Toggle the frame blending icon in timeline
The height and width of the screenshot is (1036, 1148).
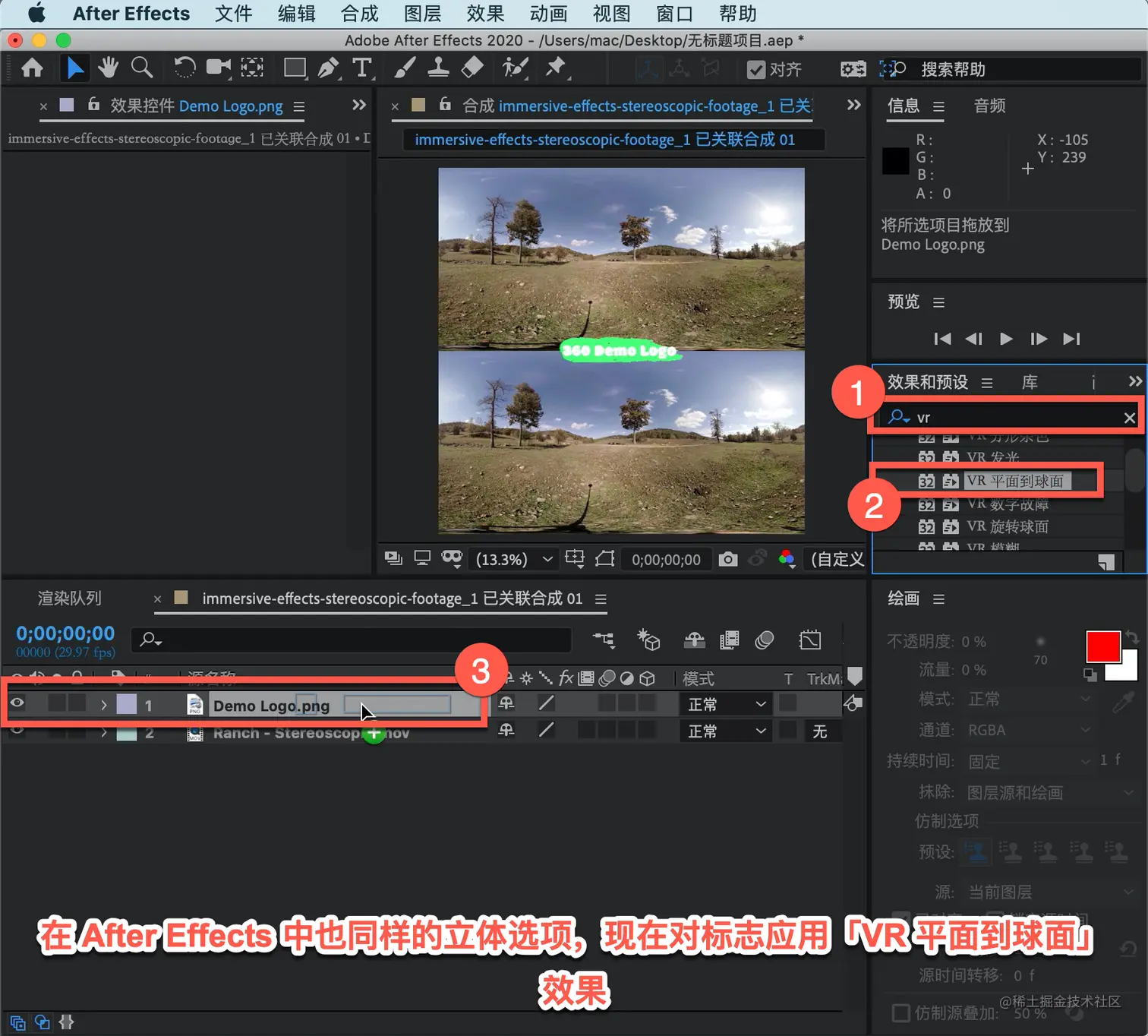point(729,640)
